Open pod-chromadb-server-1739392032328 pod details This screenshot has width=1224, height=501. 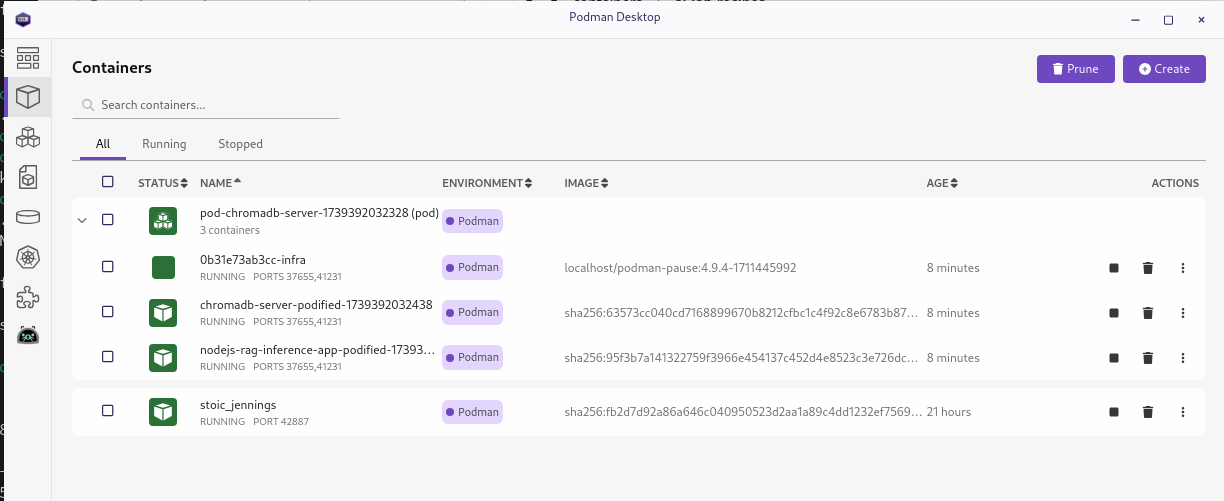[x=319, y=213]
